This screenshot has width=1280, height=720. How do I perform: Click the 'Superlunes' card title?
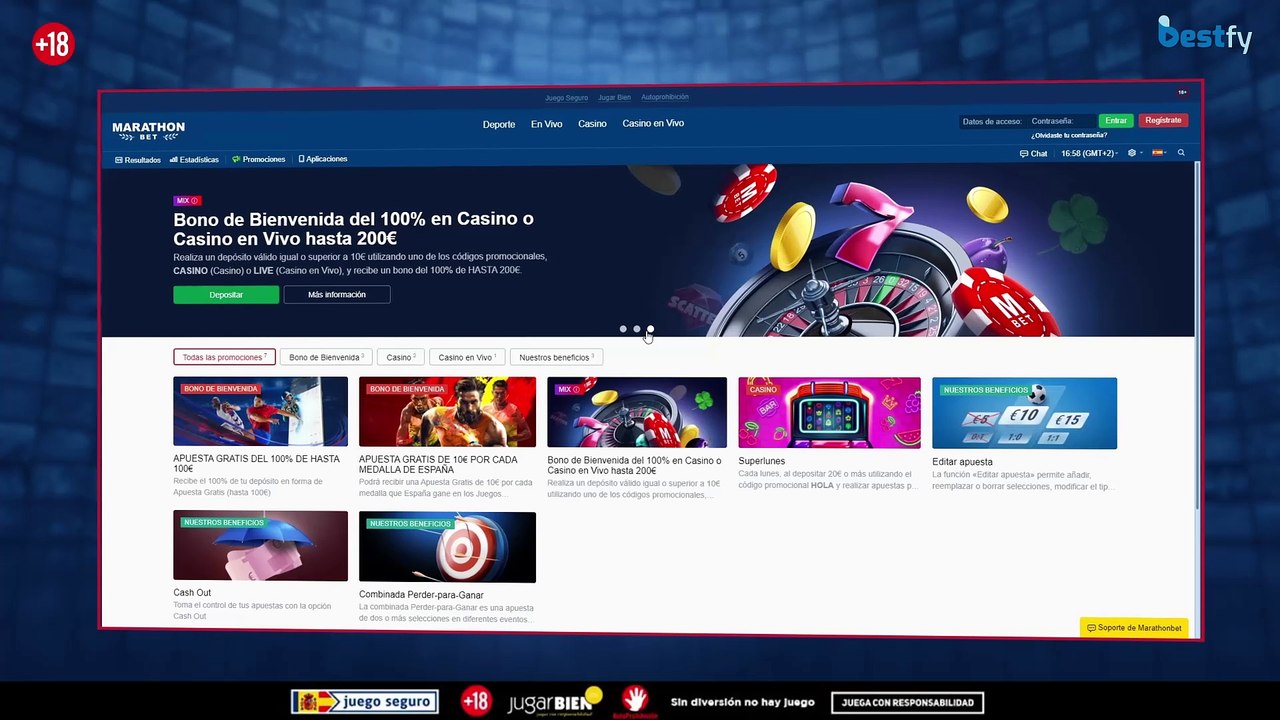(762, 462)
